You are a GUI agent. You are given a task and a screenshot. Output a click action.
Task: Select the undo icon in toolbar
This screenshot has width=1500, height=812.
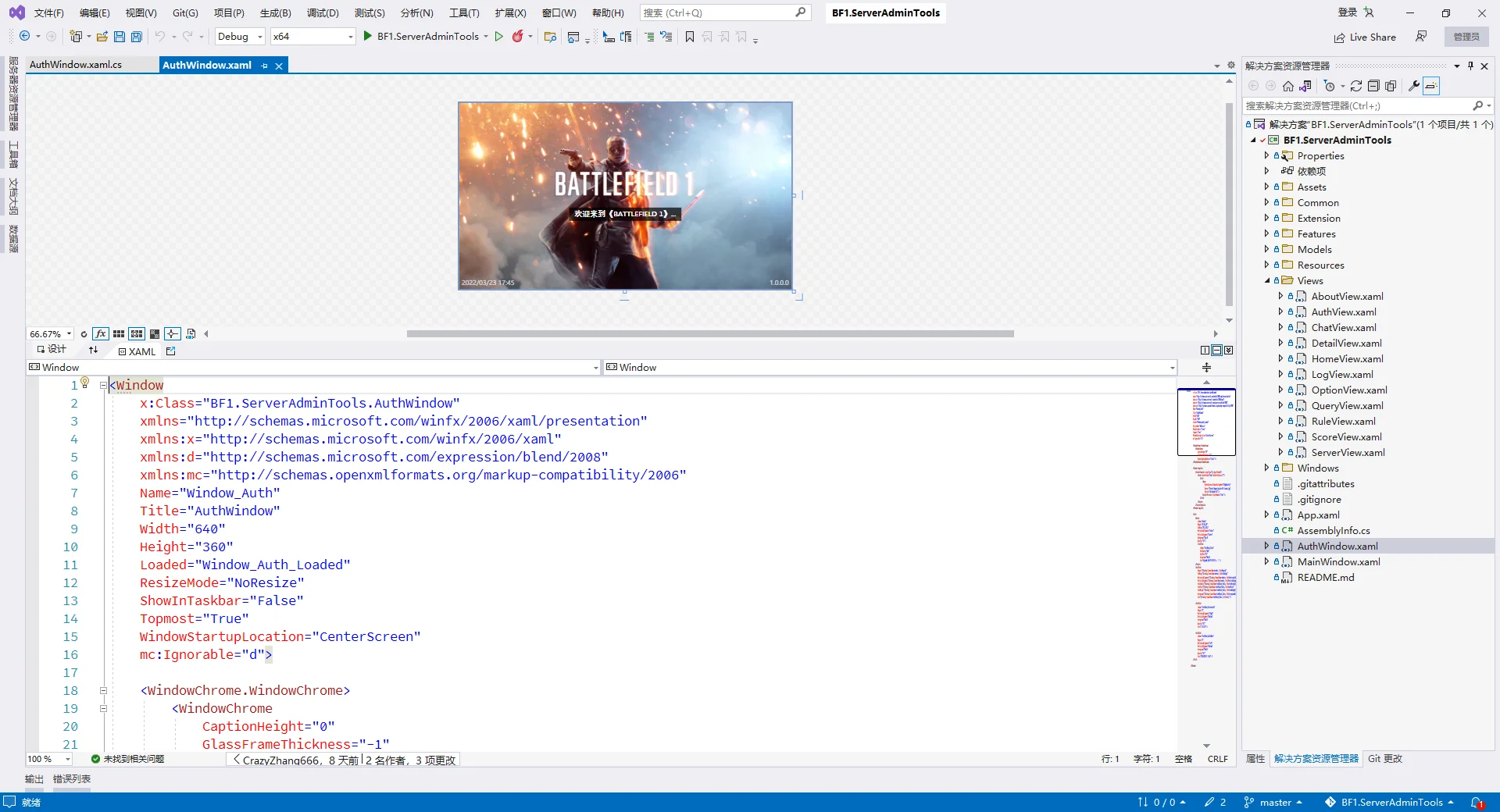pyautogui.click(x=159, y=36)
